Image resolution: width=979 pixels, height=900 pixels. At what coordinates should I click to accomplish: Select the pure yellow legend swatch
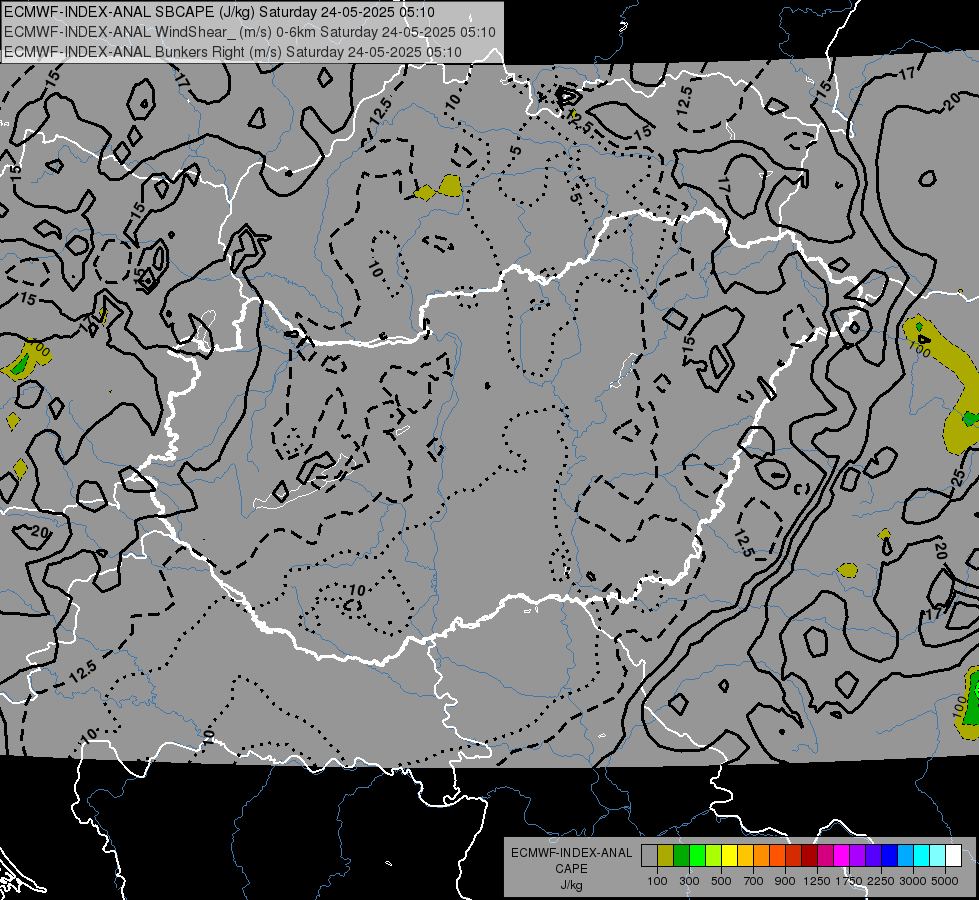click(x=729, y=855)
